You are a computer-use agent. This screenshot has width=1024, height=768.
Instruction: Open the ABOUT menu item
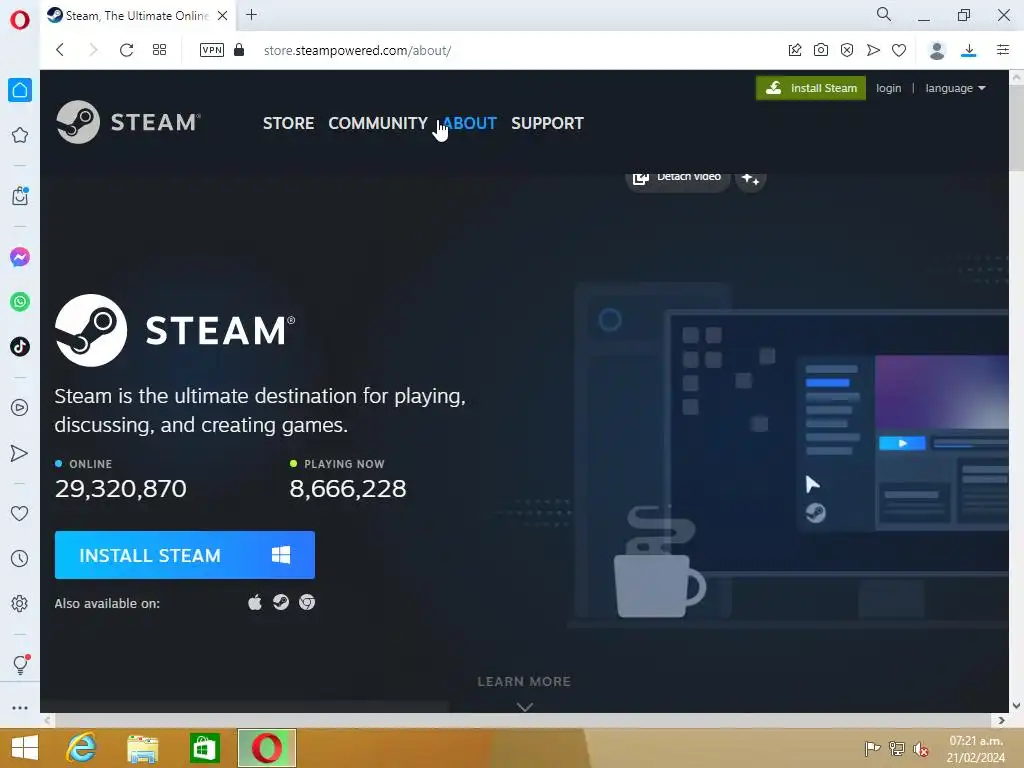point(470,123)
